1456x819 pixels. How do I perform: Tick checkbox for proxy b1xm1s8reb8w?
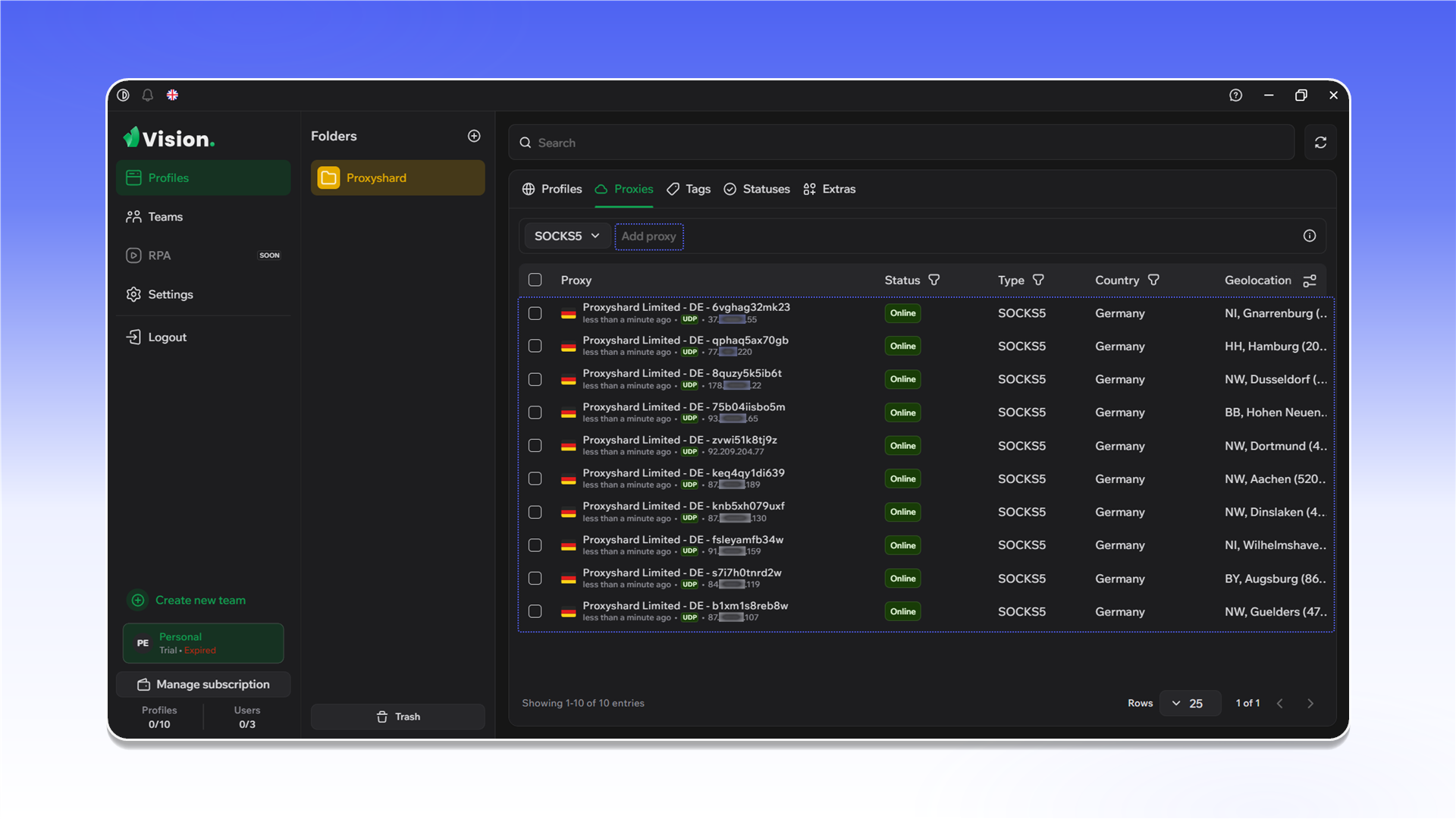[x=535, y=611]
